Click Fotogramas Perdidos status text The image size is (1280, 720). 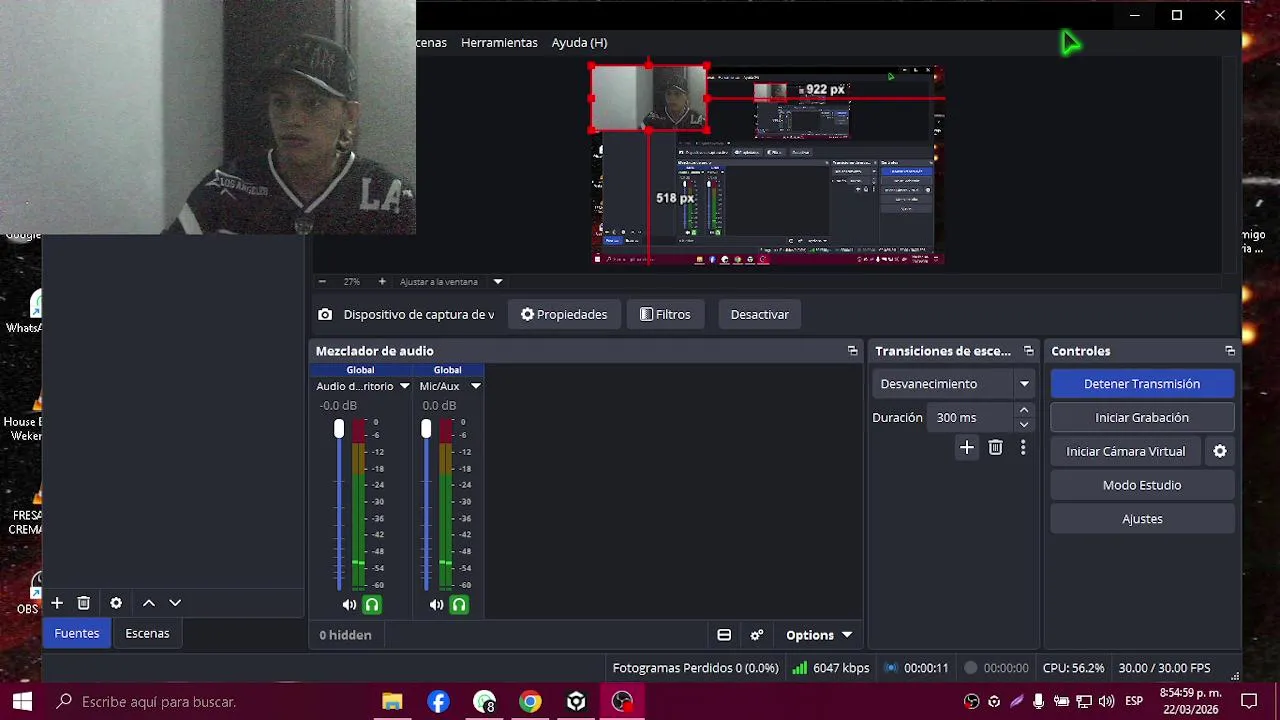[x=695, y=668]
